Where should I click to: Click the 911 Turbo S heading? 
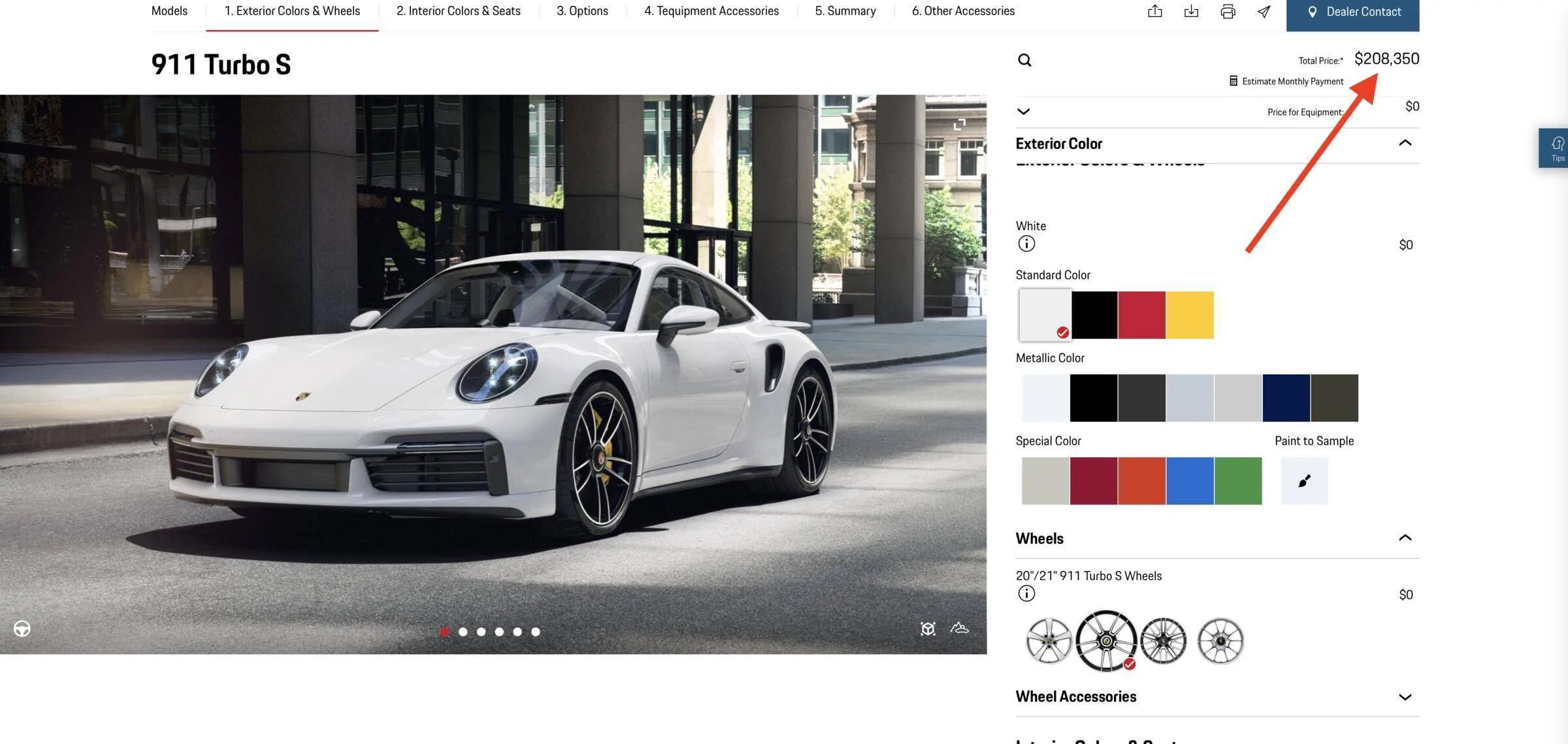(221, 65)
